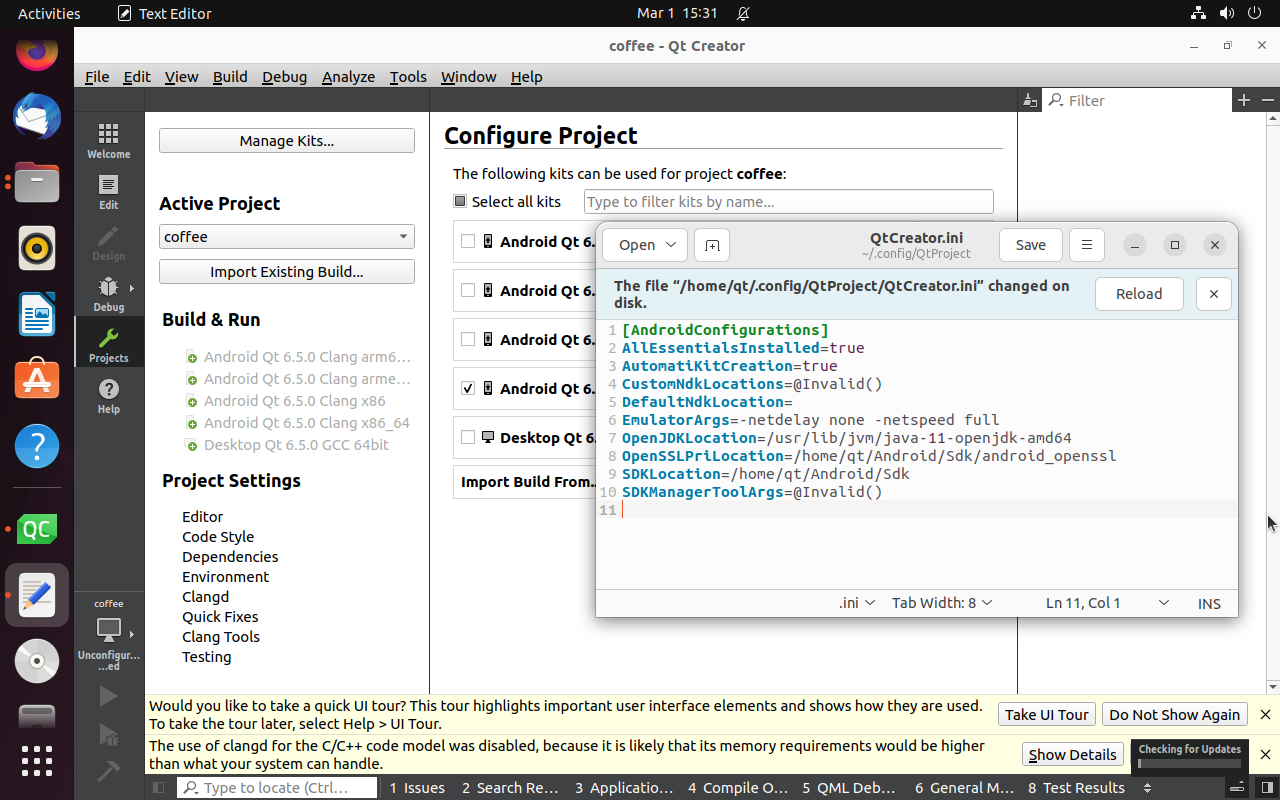The height and width of the screenshot is (800, 1280).
Task: Click the Take UI Tour button
Action: click(x=1047, y=714)
